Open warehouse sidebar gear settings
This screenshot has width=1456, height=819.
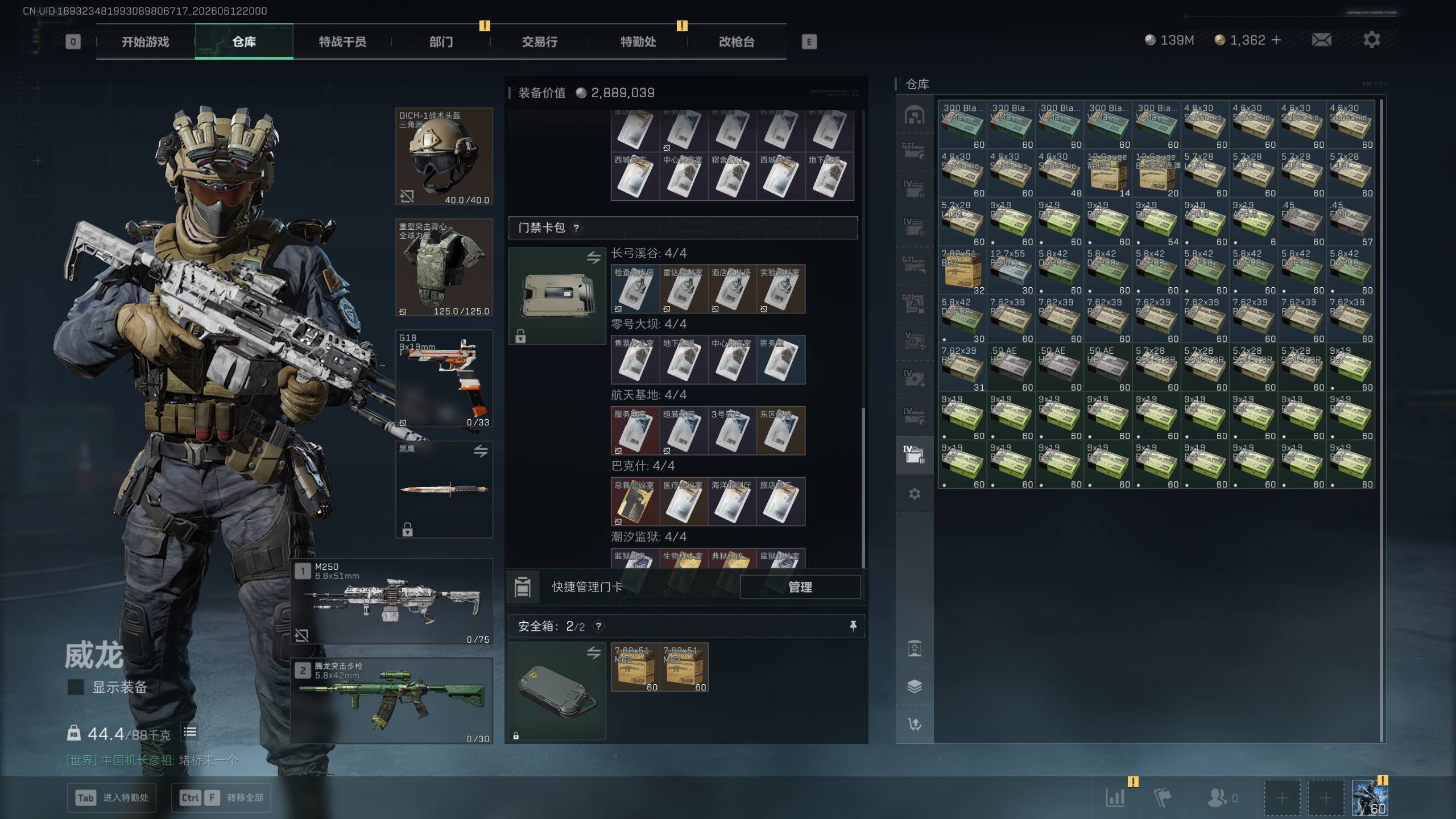pos(915,494)
